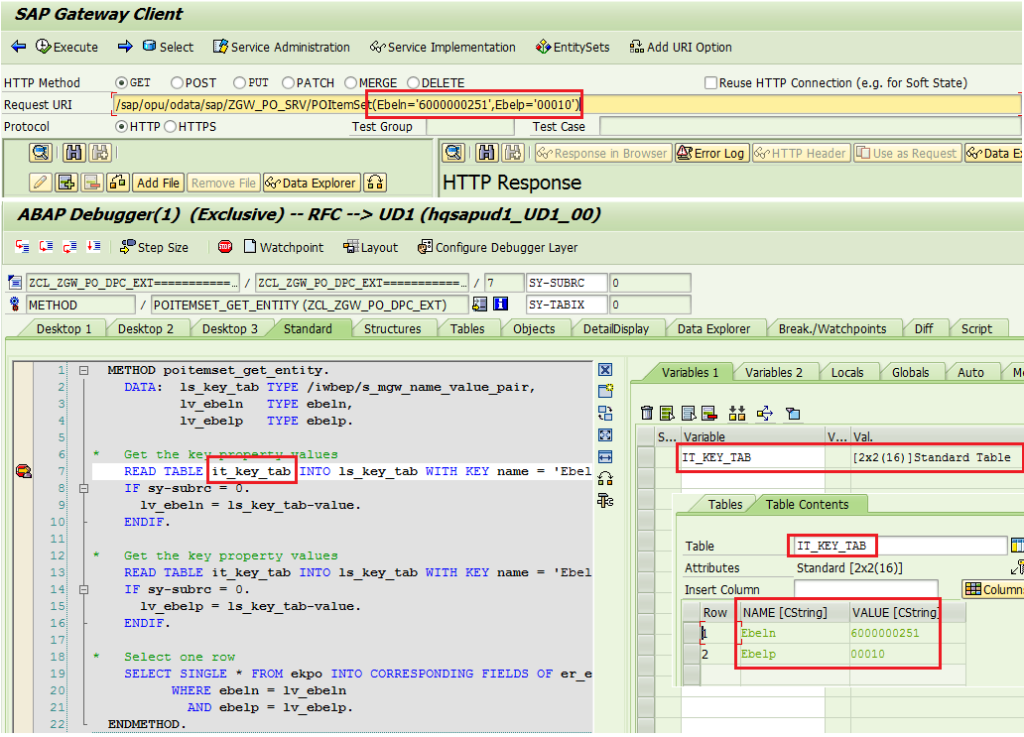Click Add URI Option
1024x737 pixels.
(680, 47)
